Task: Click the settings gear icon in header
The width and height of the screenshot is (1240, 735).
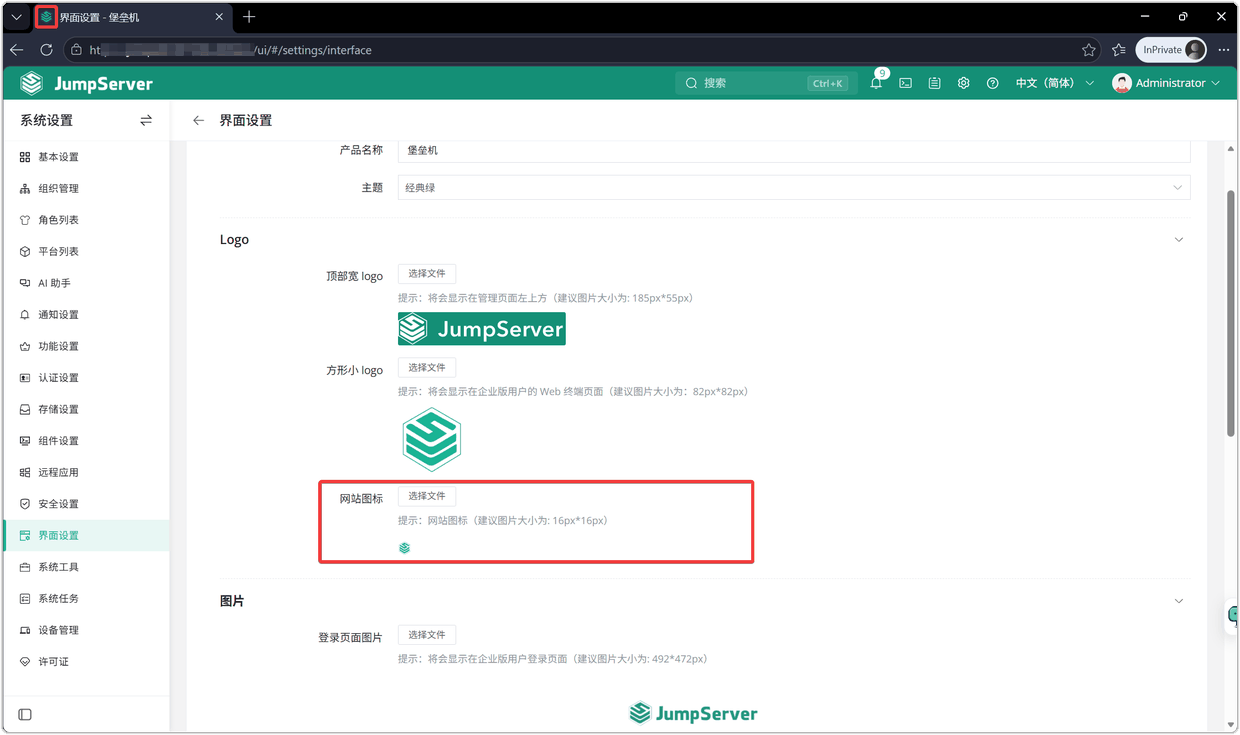Action: click(x=963, y=83)
